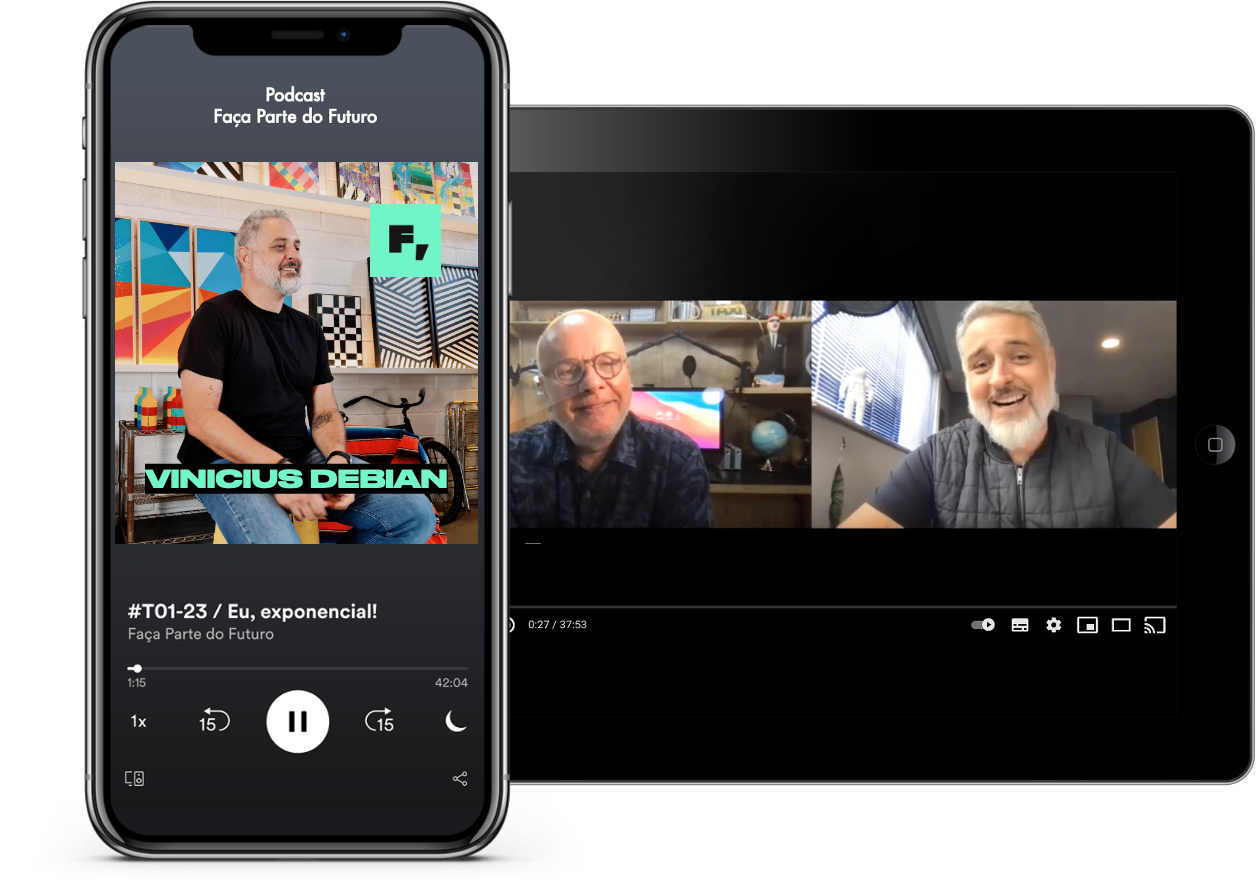Viewport: 1260px width, 892px height.
Task: Pause the podcast episode playback
Action: 297,721
